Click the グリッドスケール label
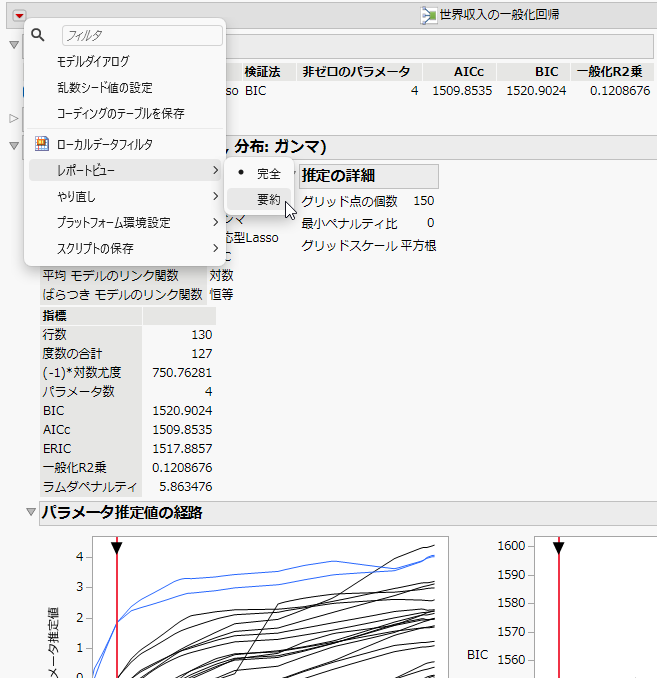 click(x=349, y=246)
